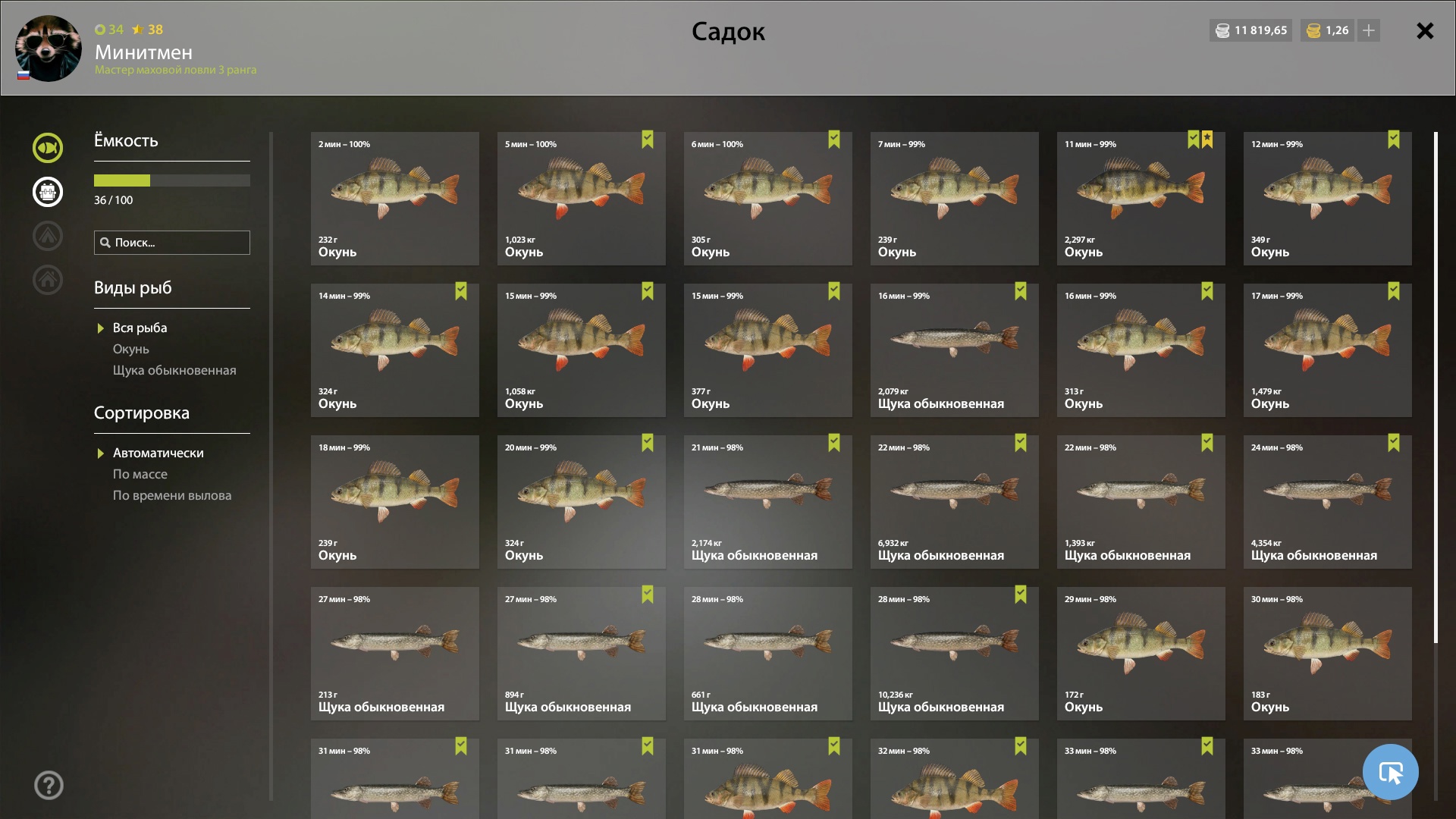The height and width of the screenshot is (819, 1456).
Task: Sort fish По времени вылова
Action: pos(172,495)
